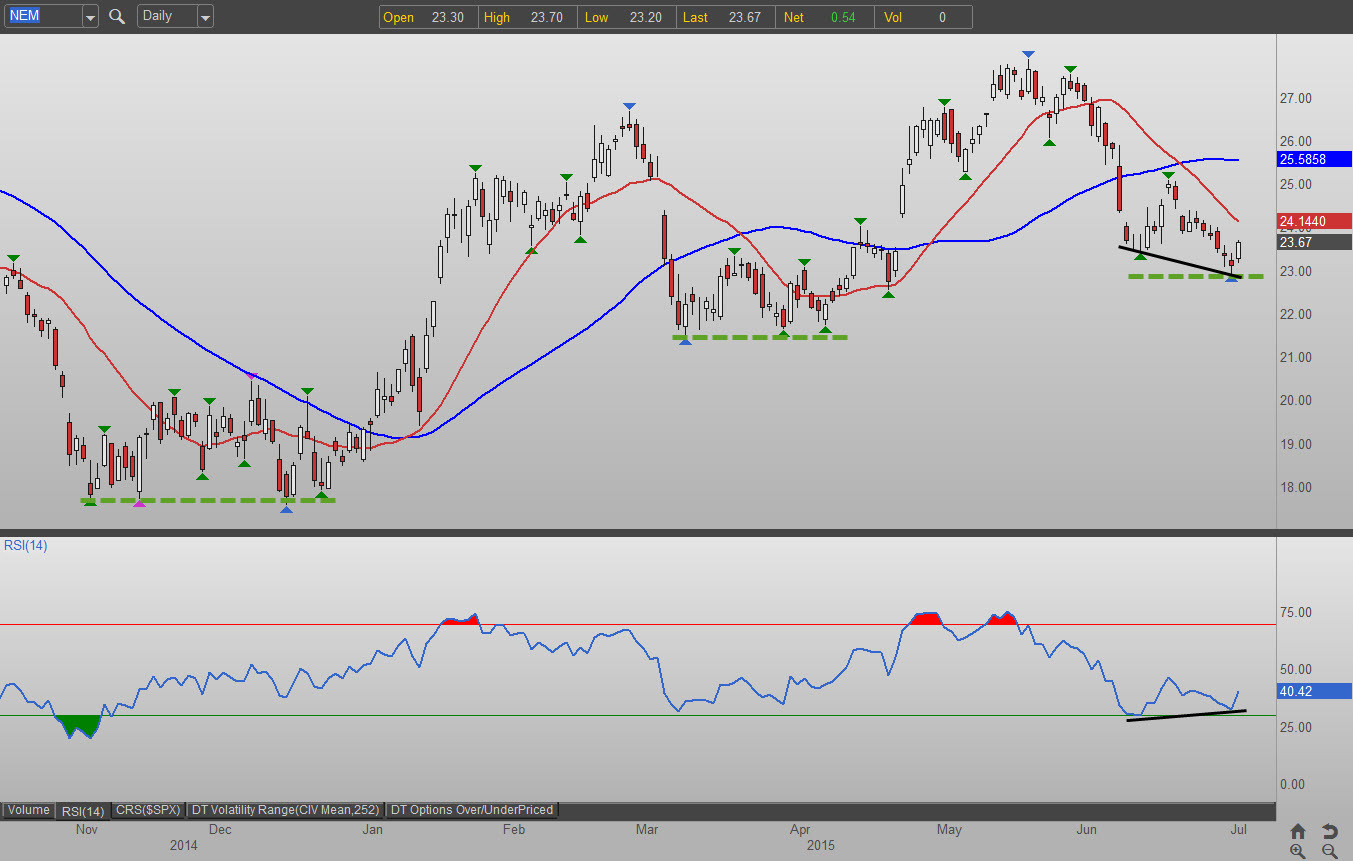Viewport: 1353px width, 861px height.
Task: Click the blue triangle above the May peak
Action: pos(1028,54)
